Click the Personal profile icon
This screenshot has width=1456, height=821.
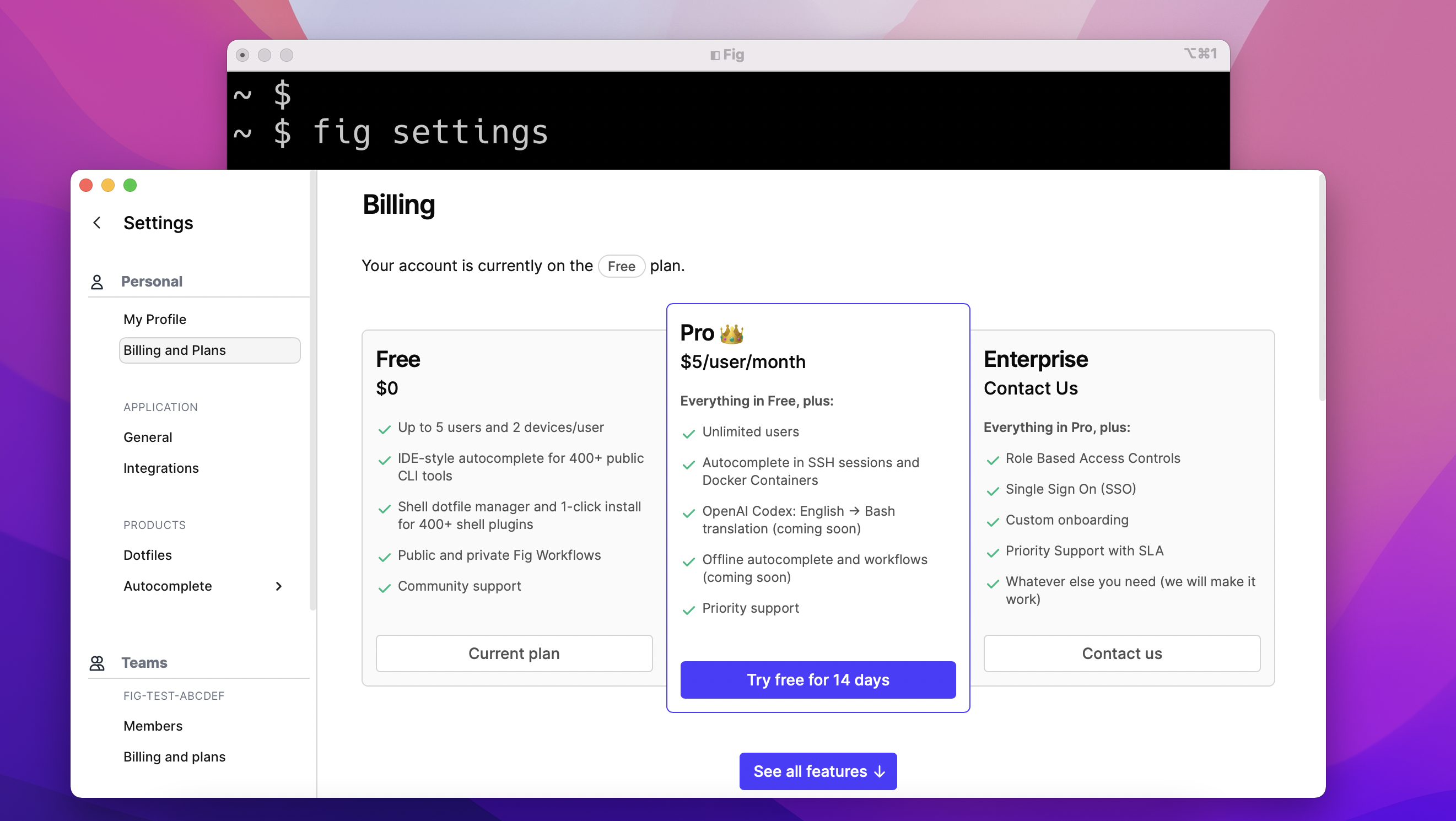point(96,282)
